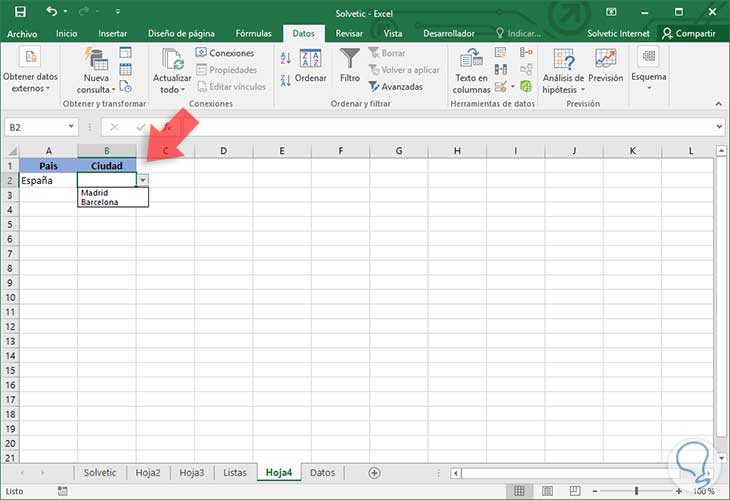Sort Z to A descending

coord(286,81)
